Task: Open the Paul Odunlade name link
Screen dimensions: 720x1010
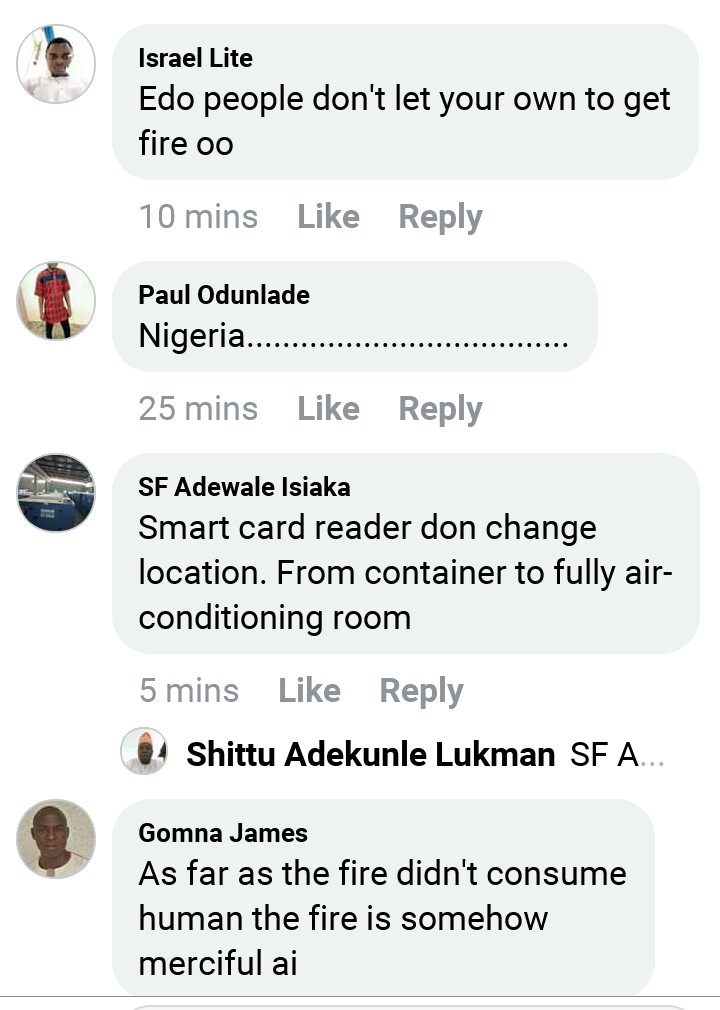Action: tap(224, 295)
